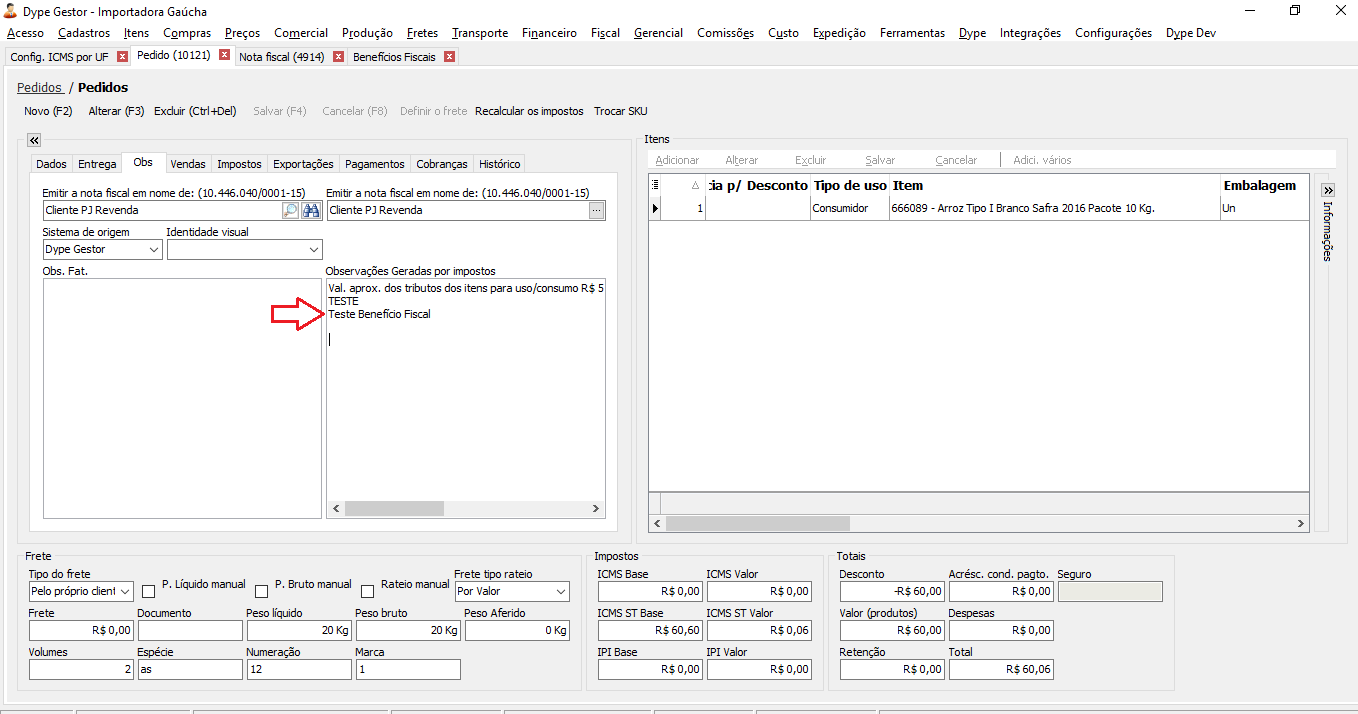
Task: Click the Peso líquido field
Action: pos(299,631)
